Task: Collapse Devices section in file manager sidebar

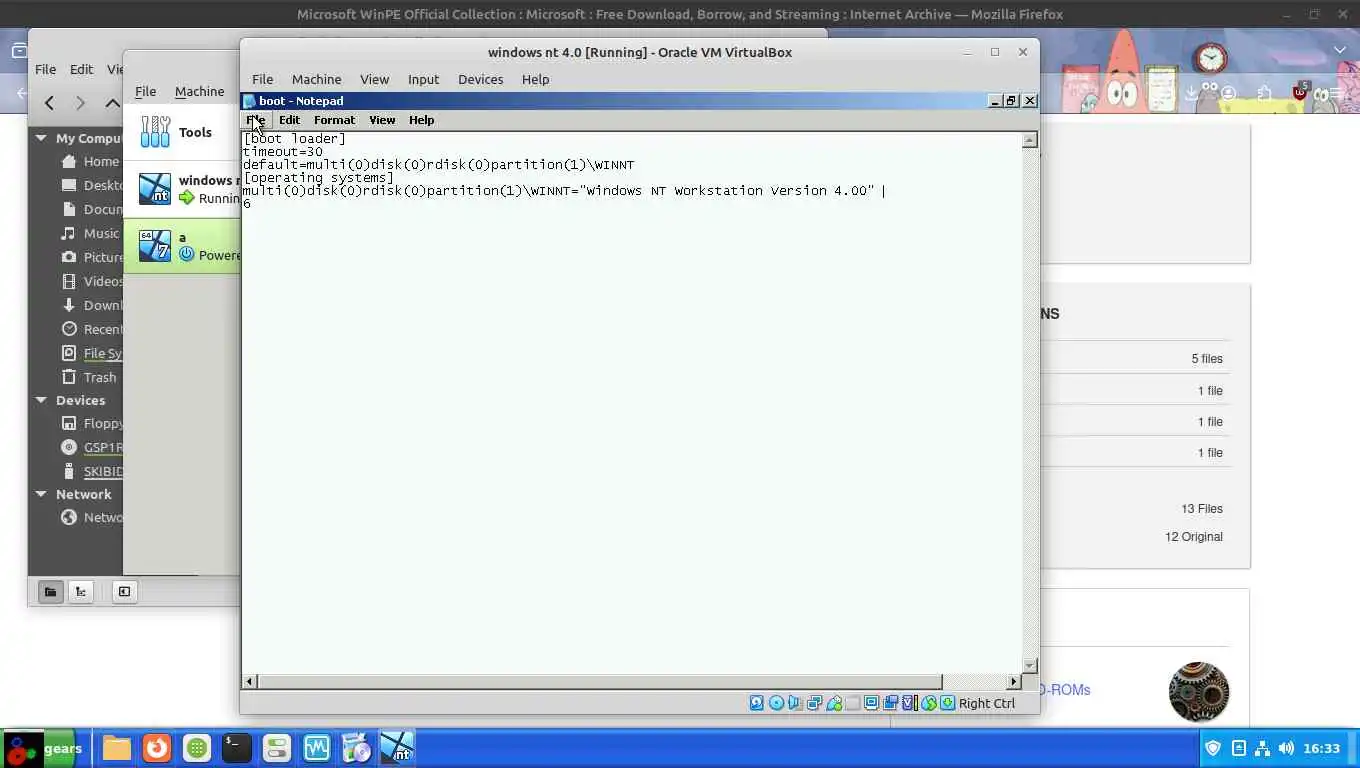Action: click(41, 400)
